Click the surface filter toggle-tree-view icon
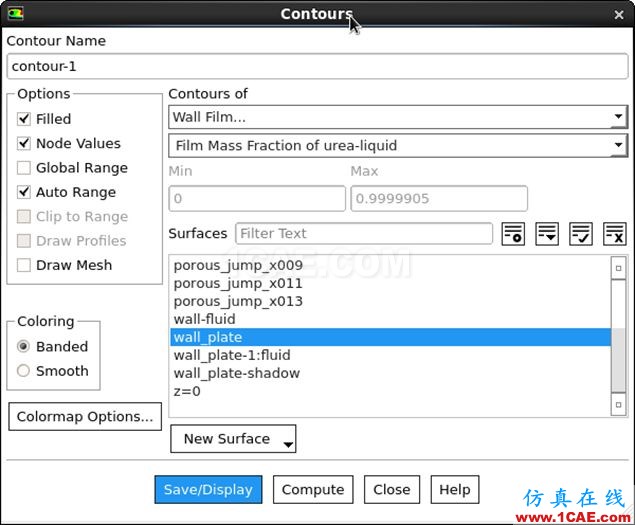Screen dimensions: 635x525 (x=547, y=234)
